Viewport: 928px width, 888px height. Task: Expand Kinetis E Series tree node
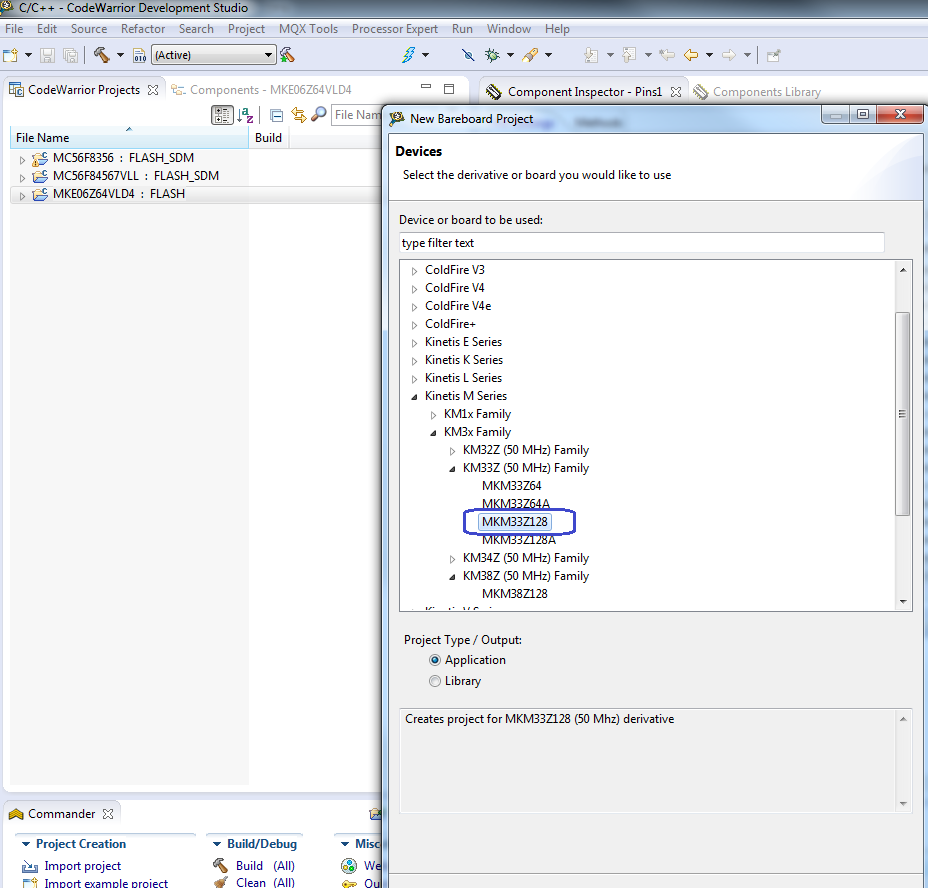click(x=414, y=343)
